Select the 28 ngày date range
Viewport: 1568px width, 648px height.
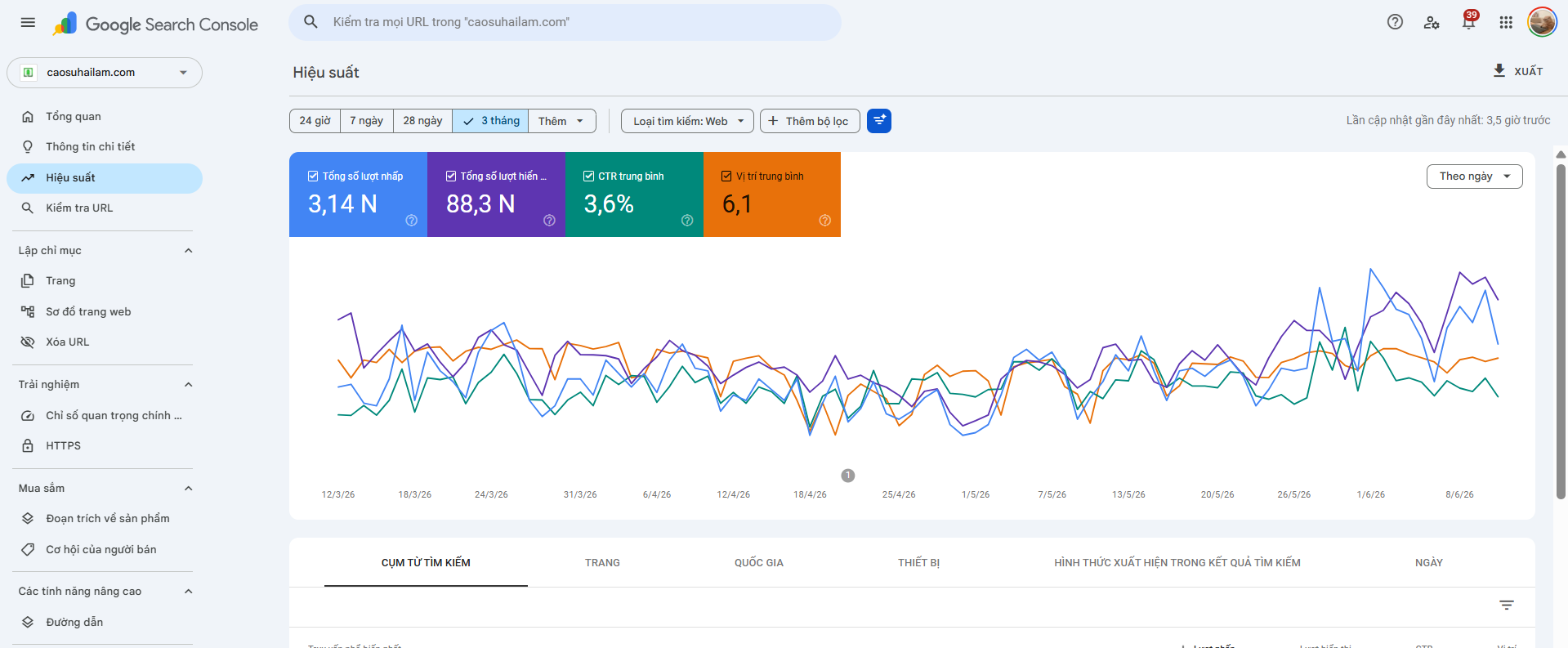[422, 121]
